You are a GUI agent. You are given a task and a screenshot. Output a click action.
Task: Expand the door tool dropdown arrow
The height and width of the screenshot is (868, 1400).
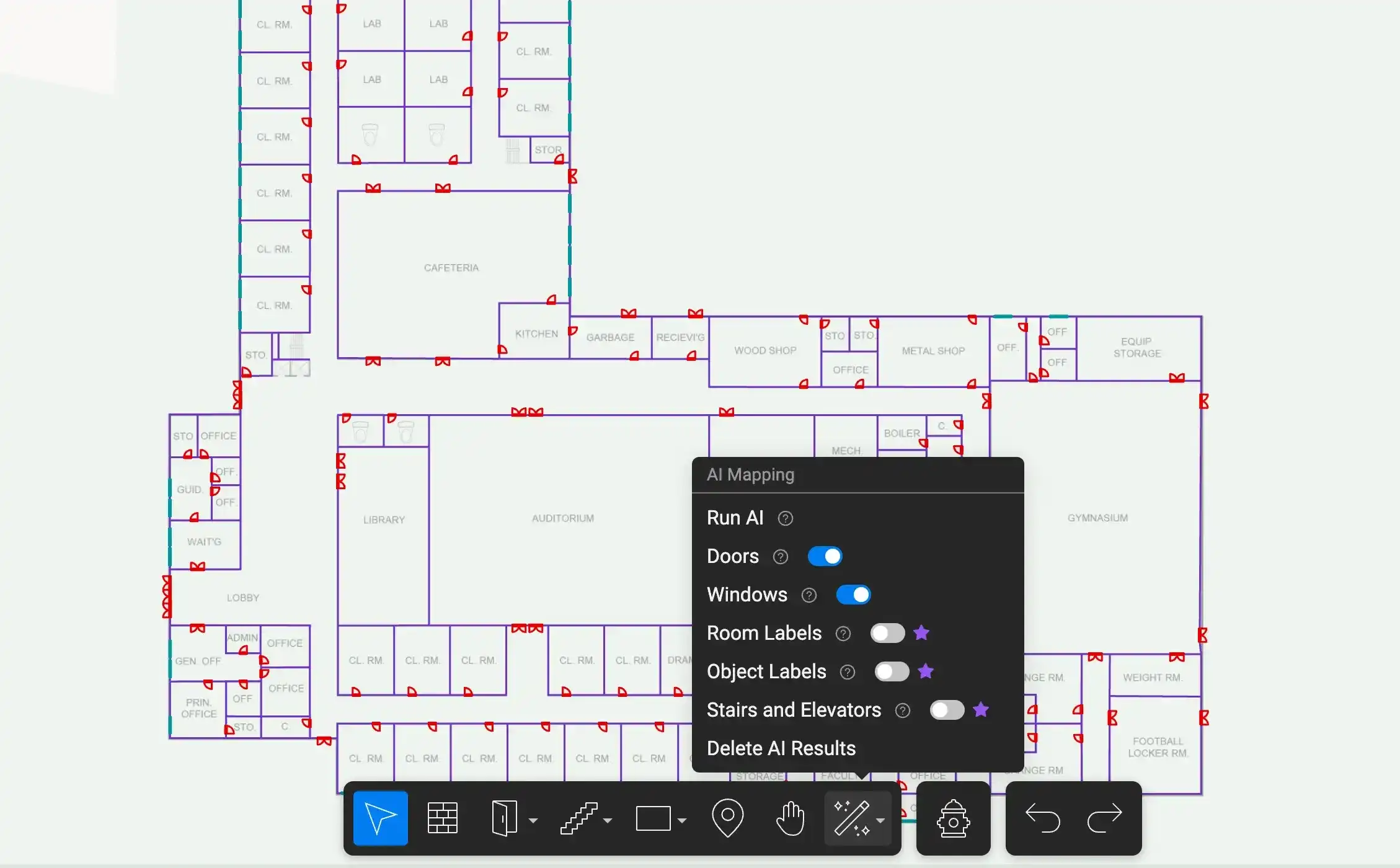coord(533,820)
